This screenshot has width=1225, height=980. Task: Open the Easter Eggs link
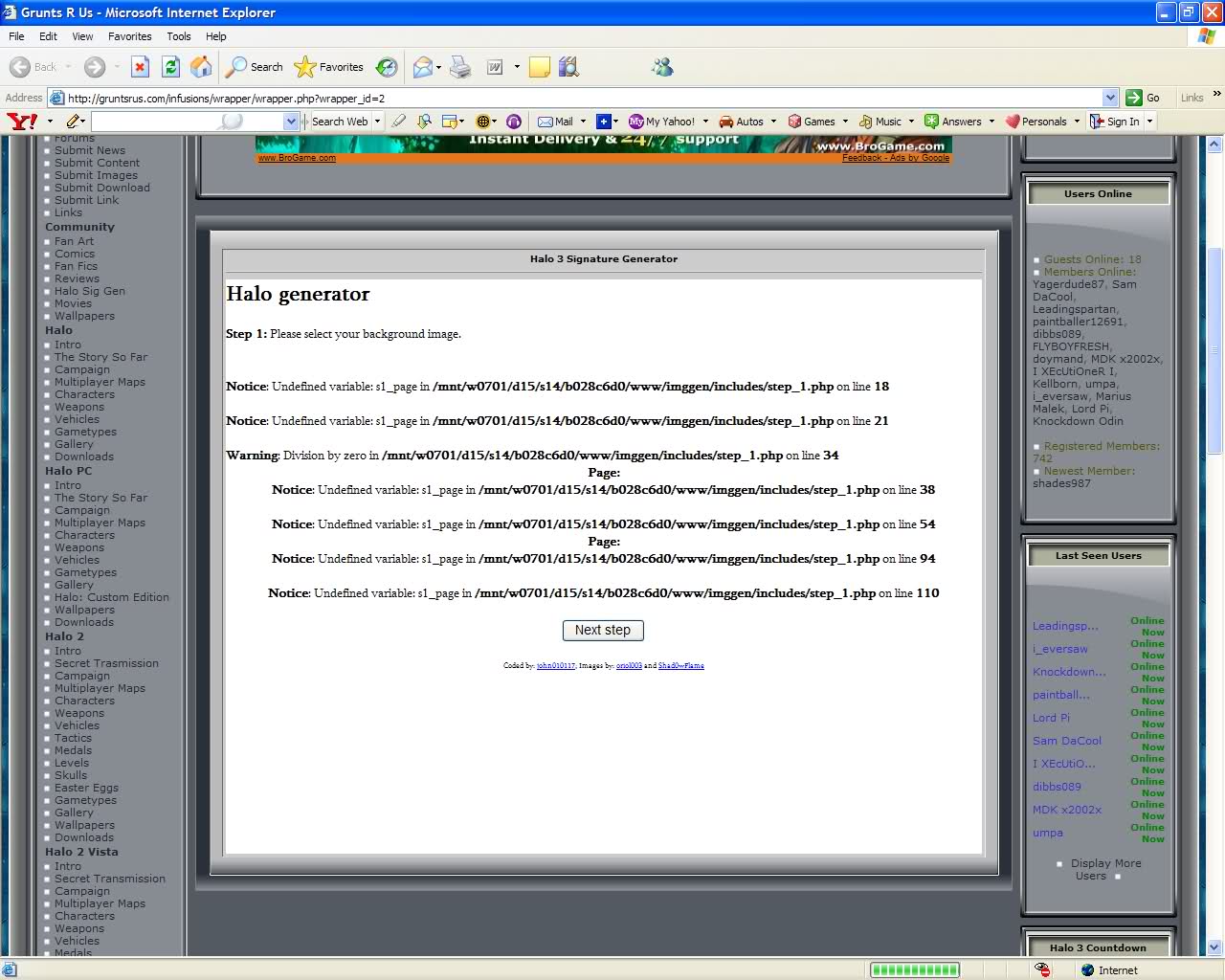(x=86, y=788)
